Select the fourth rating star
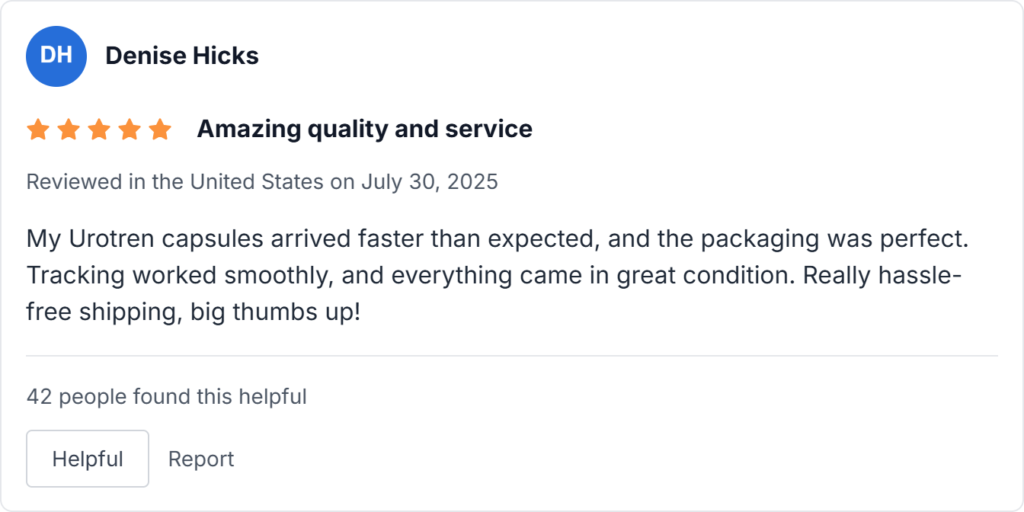This screenshot has height=512, width=1024. click(129, 129)
